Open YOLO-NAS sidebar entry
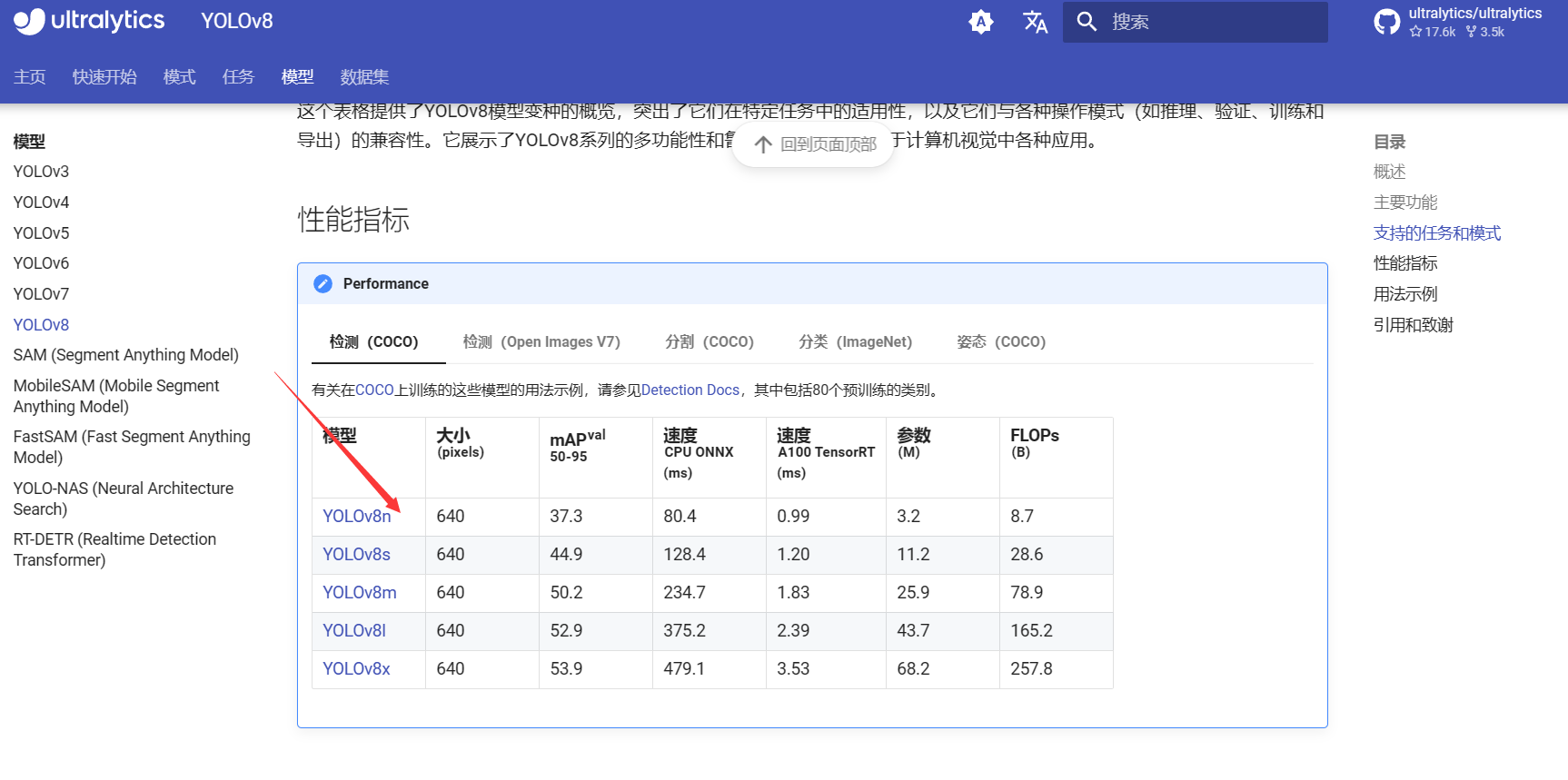 pyautogui.click(x=124, y=499)
